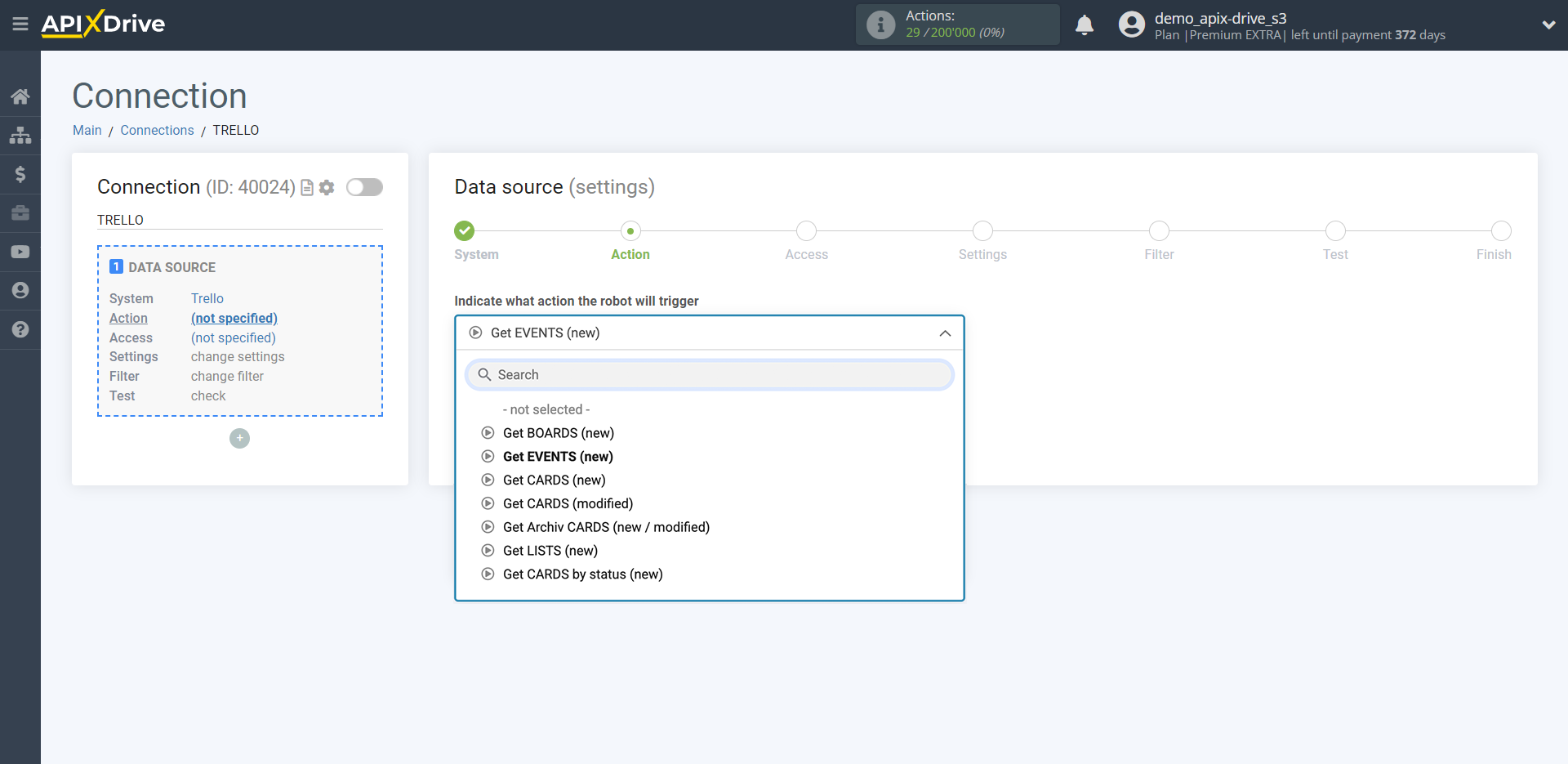Screen dimensions: 1568x764
Task: Open the connections sitemap sidebar icon
Action: coord(20,136)
